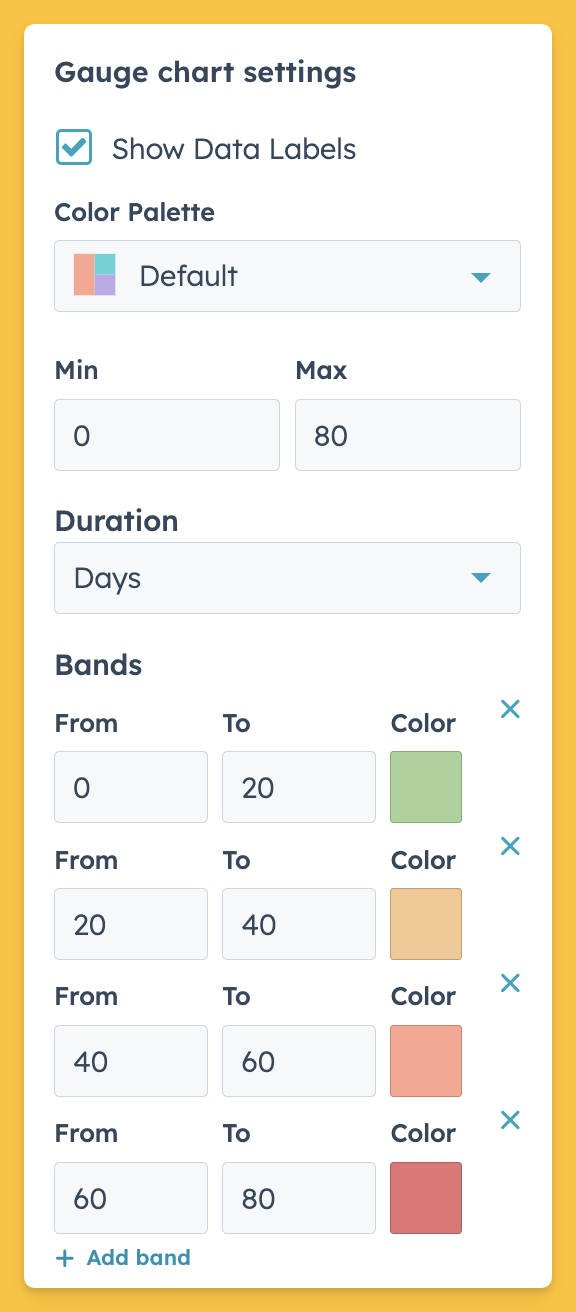Change the salmon band color swatch
The height and width of the screenshot is (1312, 576).
[x=426, y=1061]
